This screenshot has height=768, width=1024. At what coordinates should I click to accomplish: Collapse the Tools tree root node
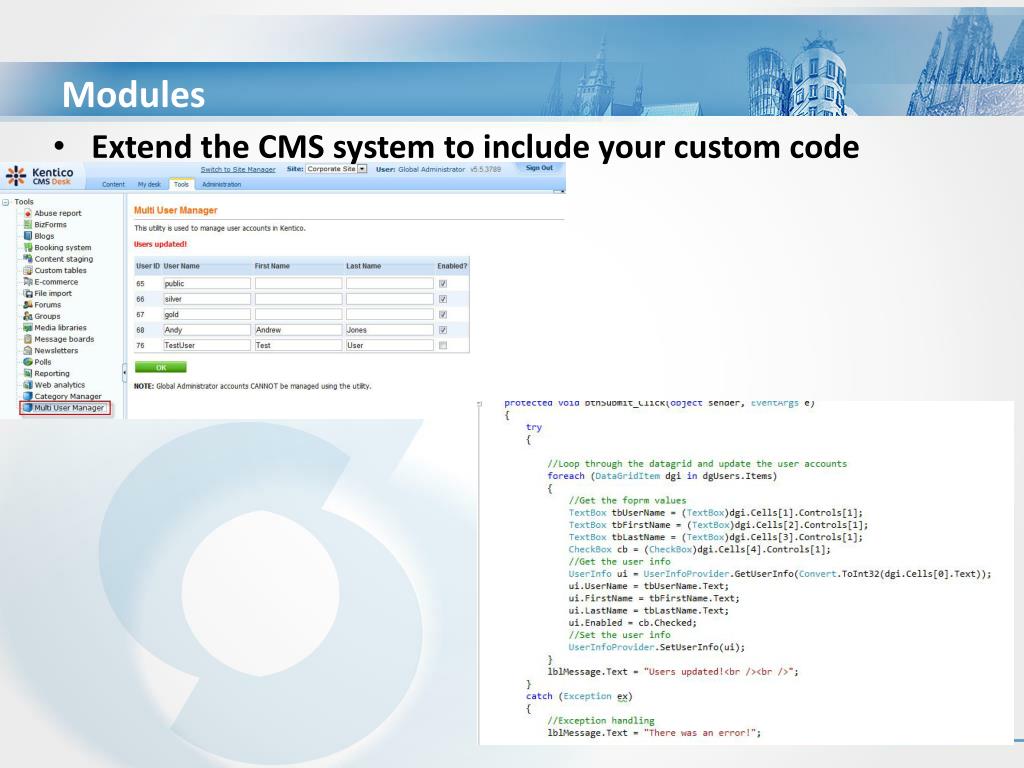pyautogui.click(x=6, y=202)
